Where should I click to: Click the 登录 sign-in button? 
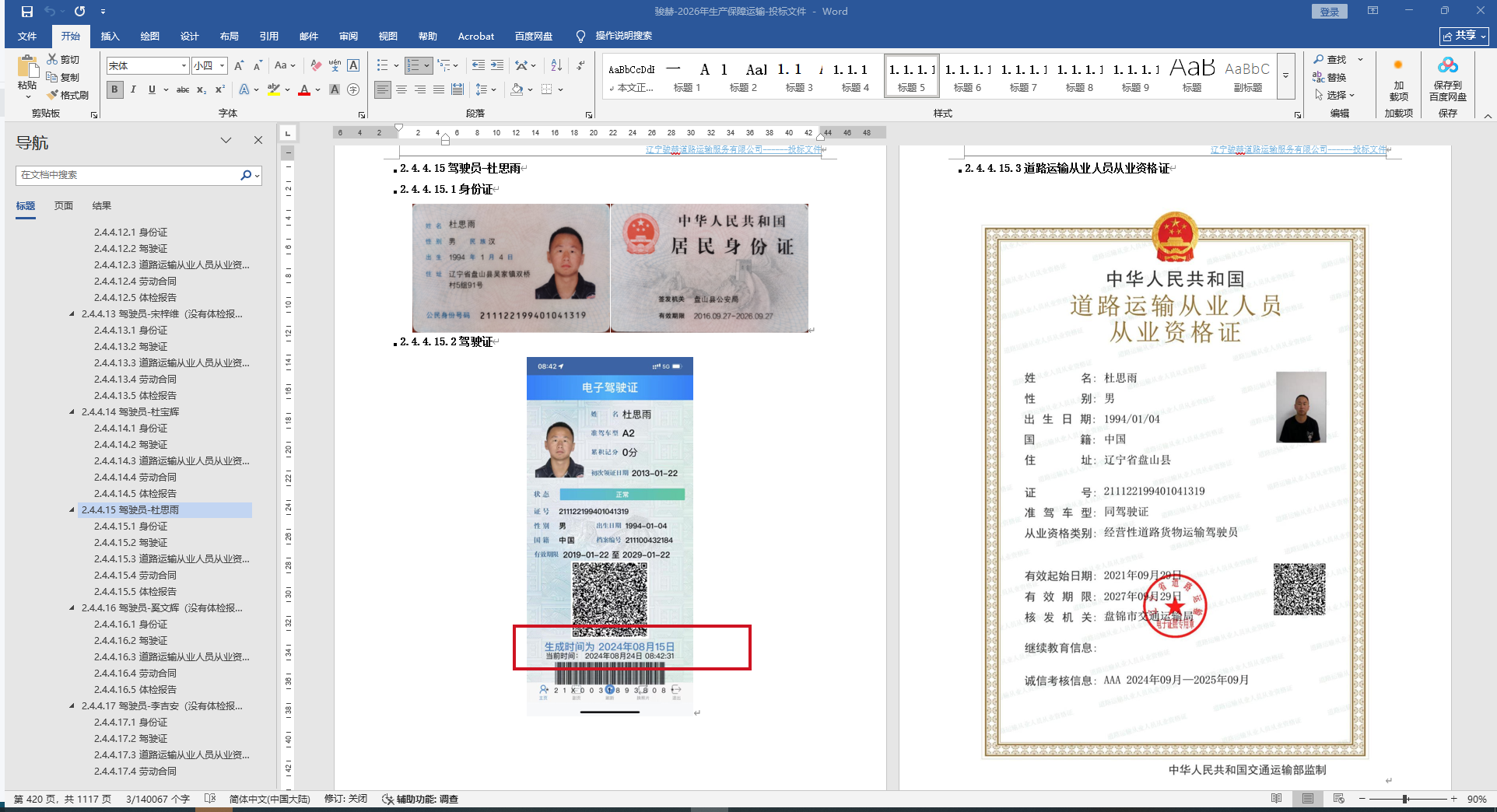(x=1330, y=12)
